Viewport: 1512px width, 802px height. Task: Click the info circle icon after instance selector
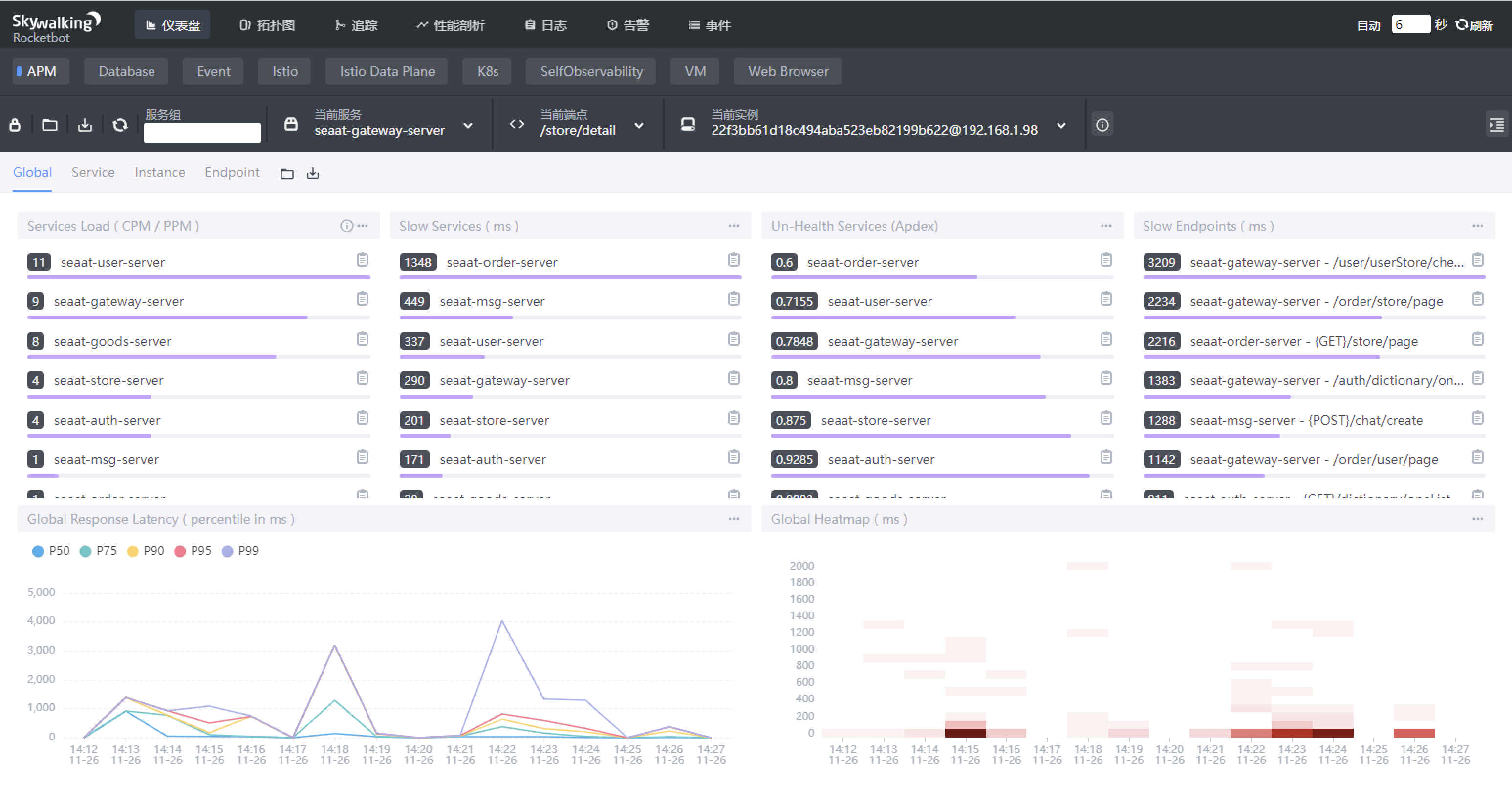[x=1102, y=125]
